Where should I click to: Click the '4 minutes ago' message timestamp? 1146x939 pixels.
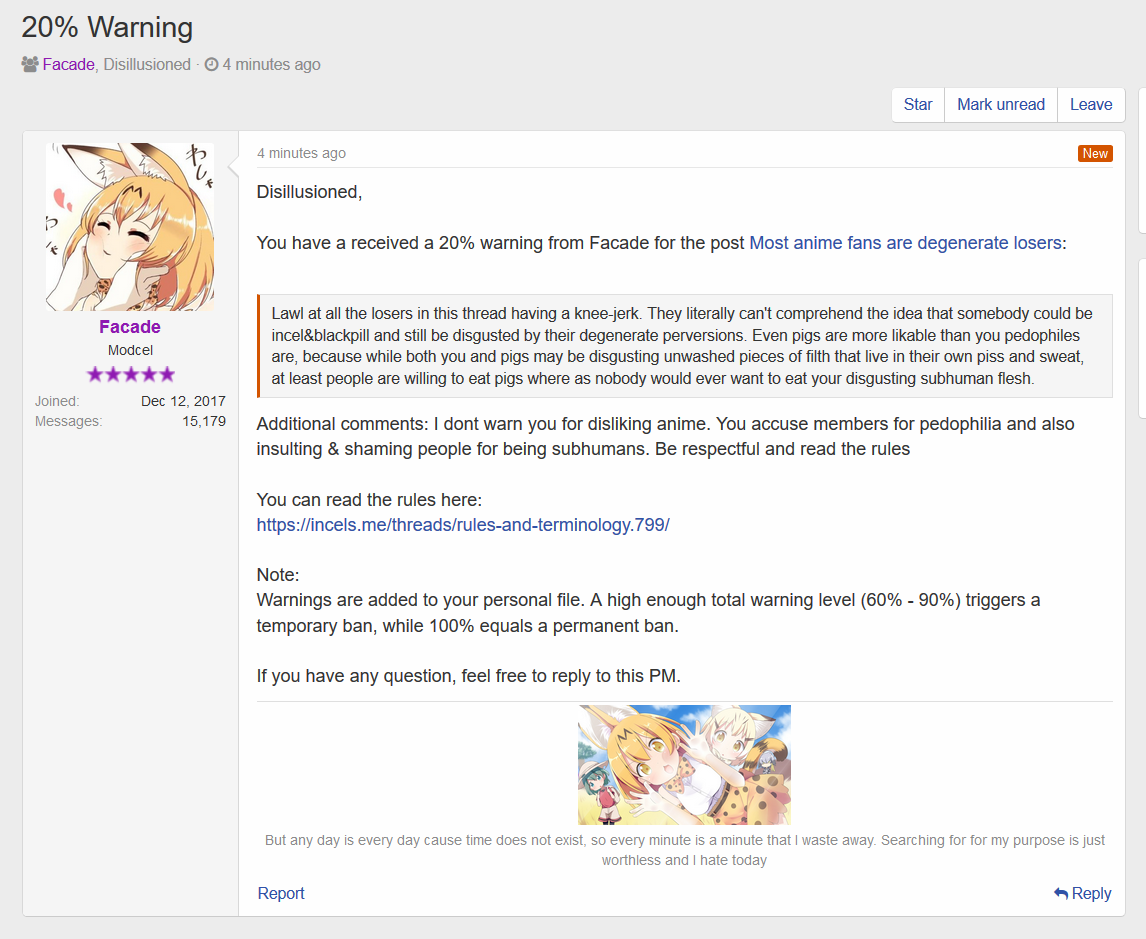pyautogui.click(x=301, y=153)
